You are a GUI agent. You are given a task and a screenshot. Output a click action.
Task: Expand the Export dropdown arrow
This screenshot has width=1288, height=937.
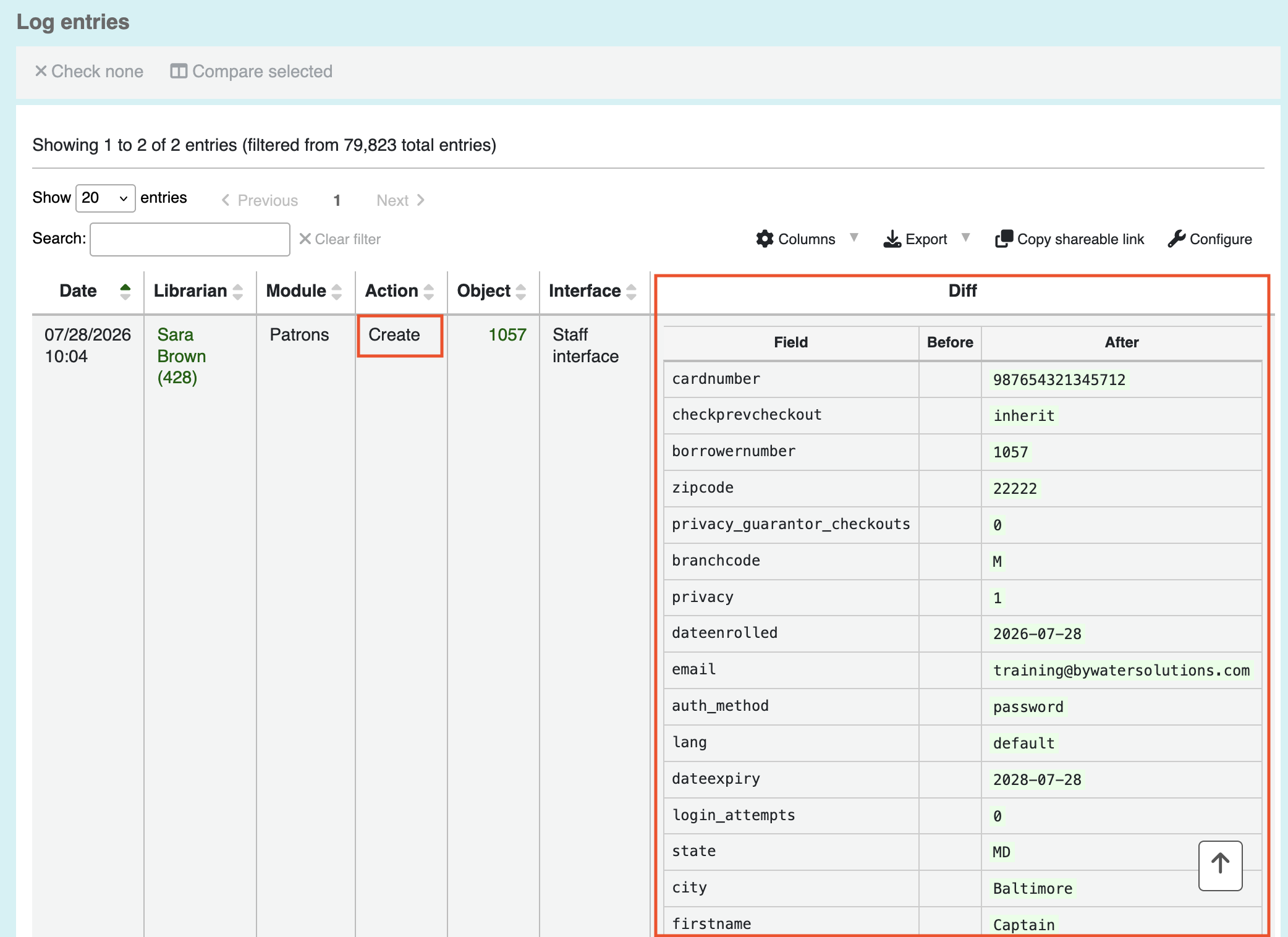pyautogui.click(x=965, y=237)
